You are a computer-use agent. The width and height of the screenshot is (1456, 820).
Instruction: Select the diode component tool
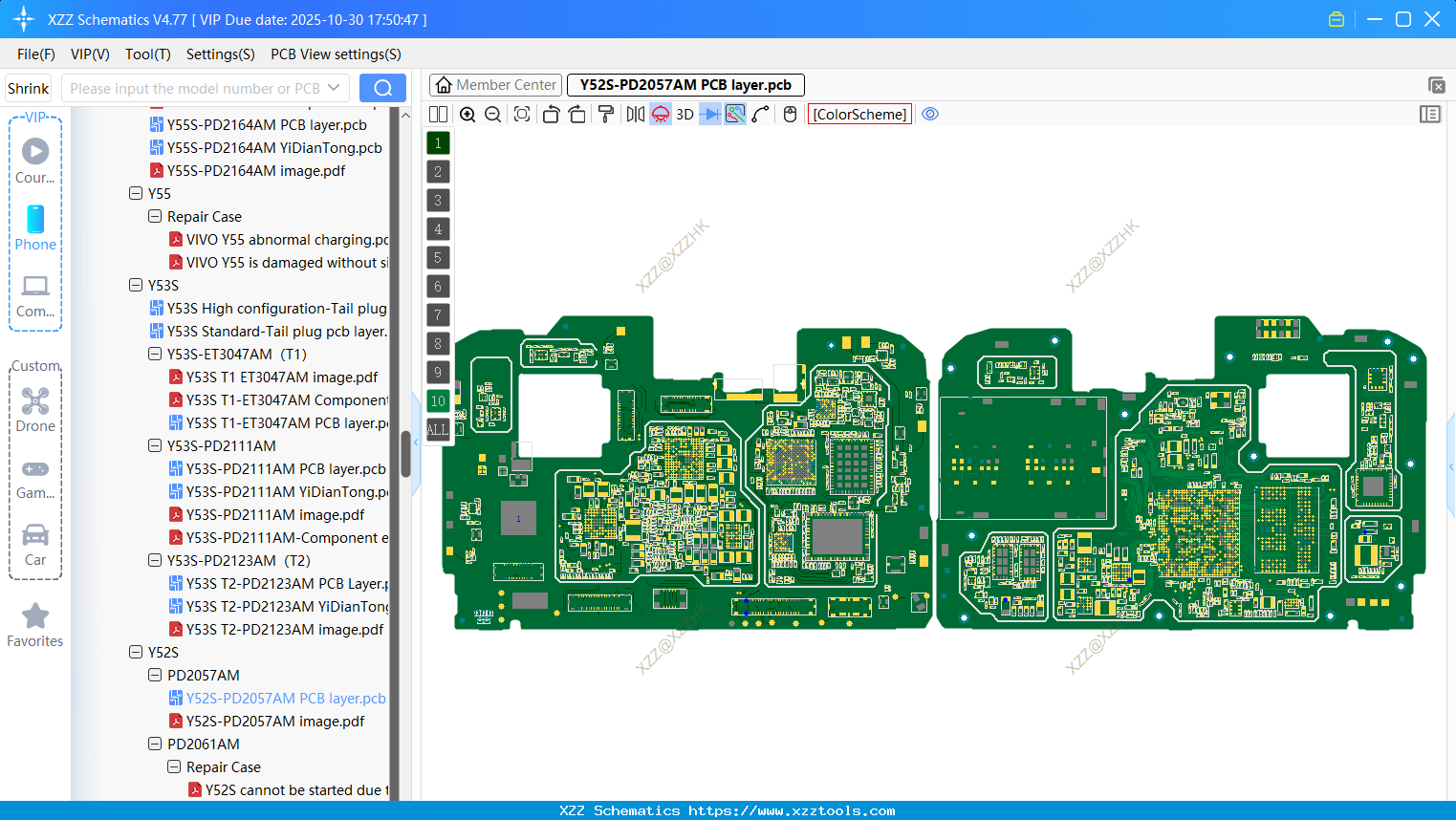pos(710,114)
